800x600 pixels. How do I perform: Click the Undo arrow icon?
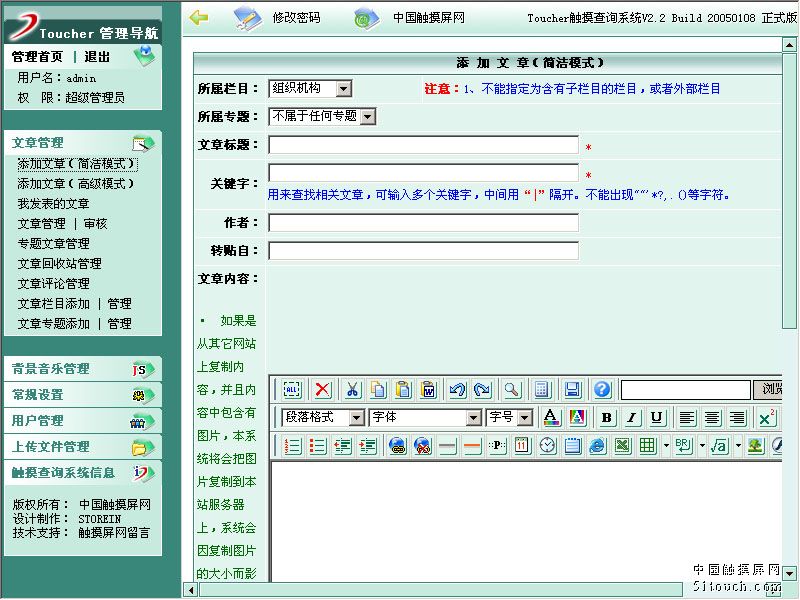coord(457,390)
